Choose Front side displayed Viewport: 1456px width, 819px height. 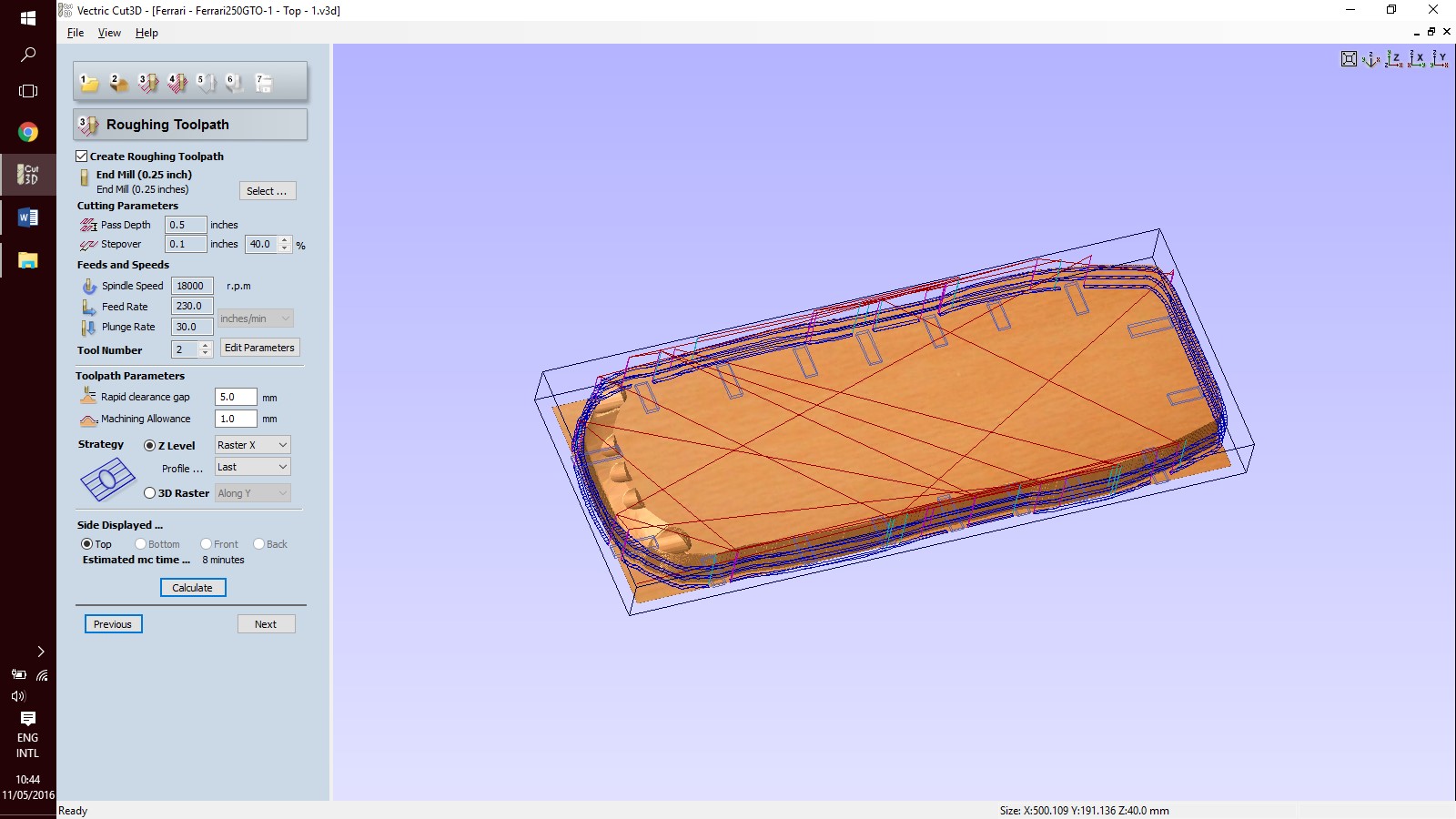pos(207,544)
